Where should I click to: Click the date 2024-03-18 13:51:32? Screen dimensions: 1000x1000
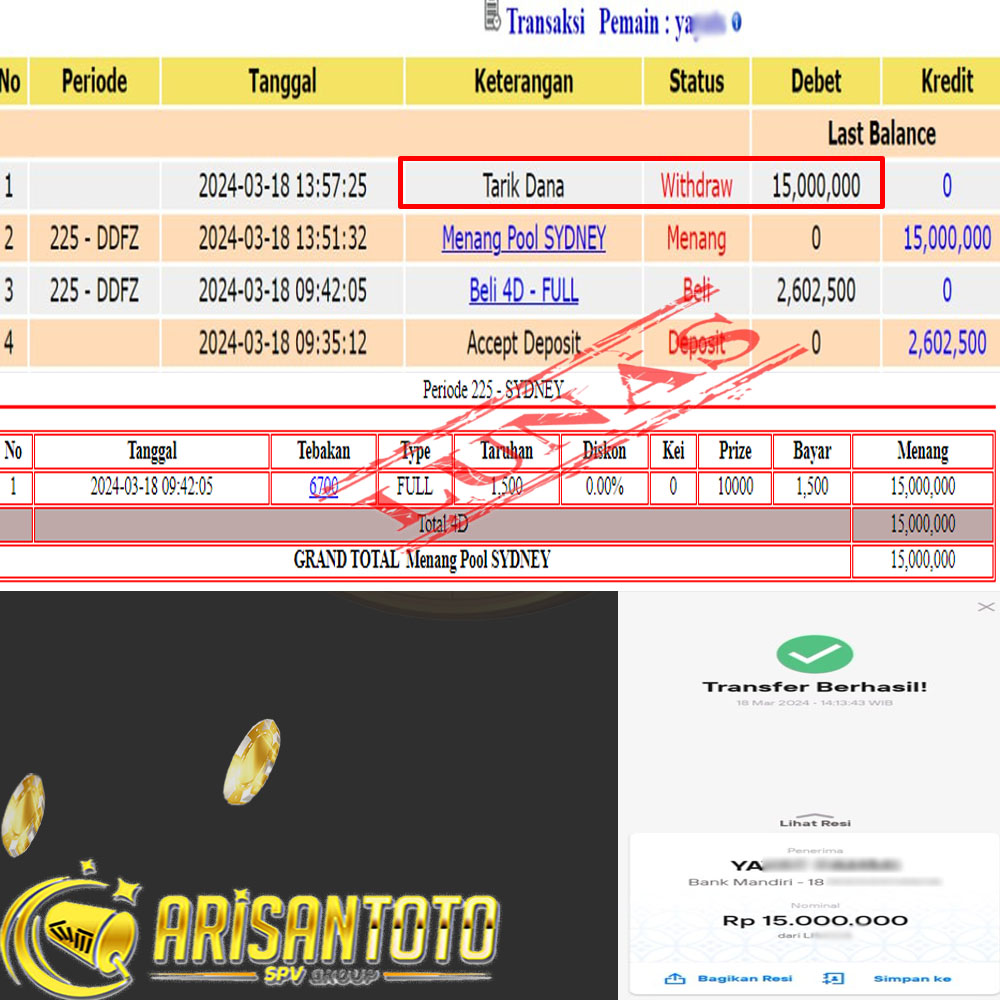pyautogui.click(x=283, y=239)
